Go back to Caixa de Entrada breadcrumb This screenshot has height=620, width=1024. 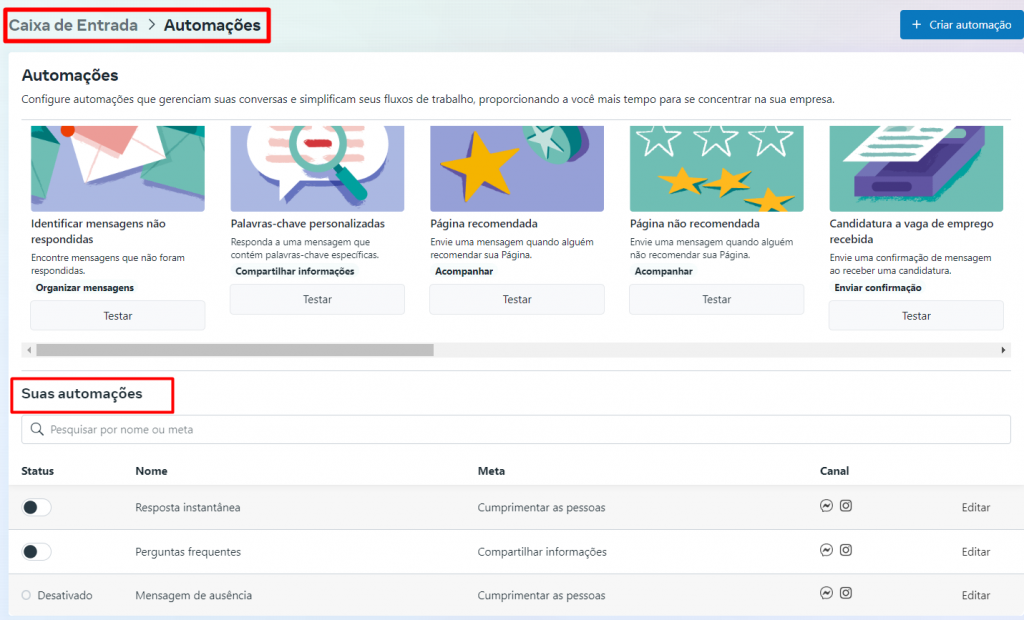[x=73, y=25]
